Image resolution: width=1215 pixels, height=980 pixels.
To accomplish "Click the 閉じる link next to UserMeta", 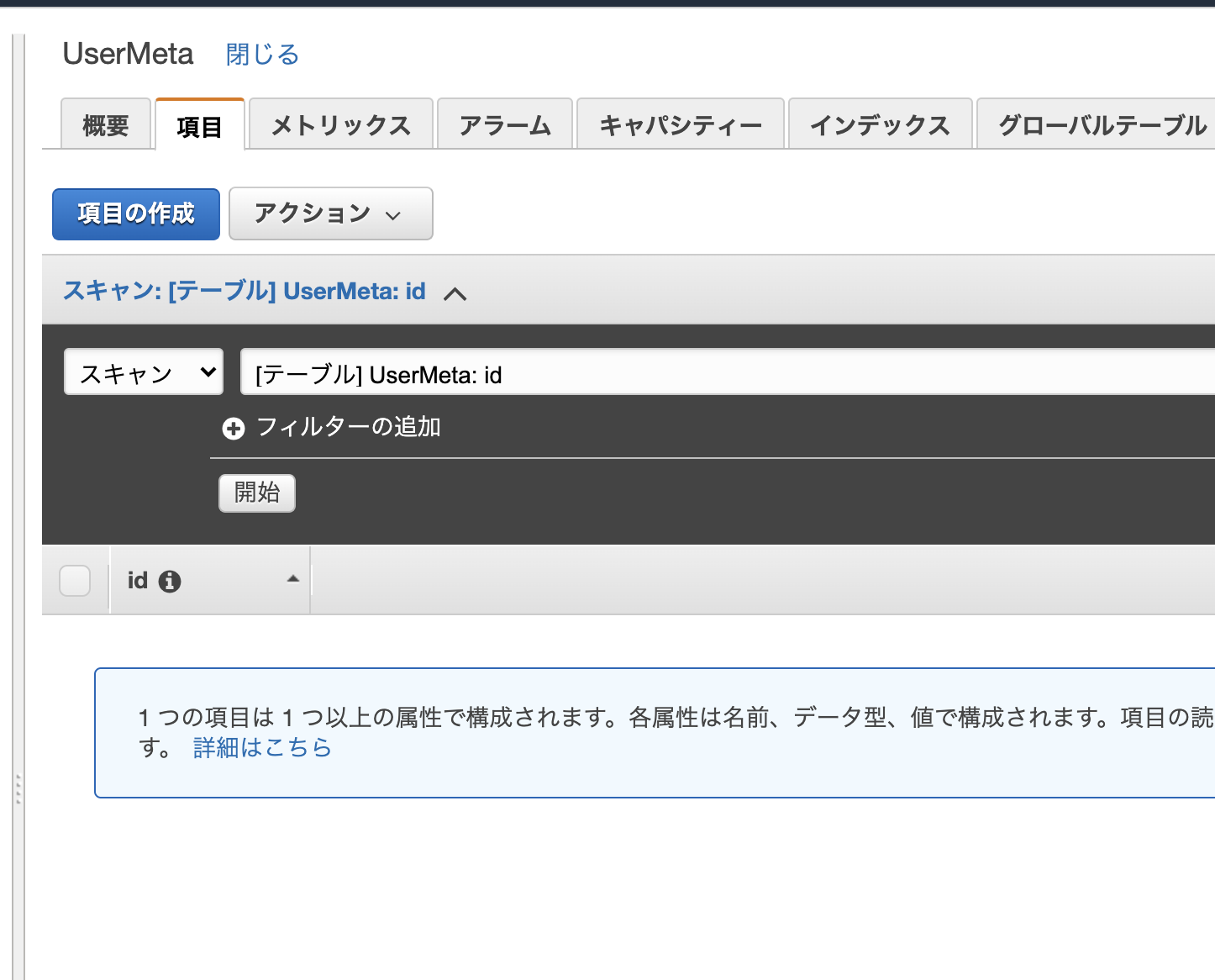I will 260,54.
